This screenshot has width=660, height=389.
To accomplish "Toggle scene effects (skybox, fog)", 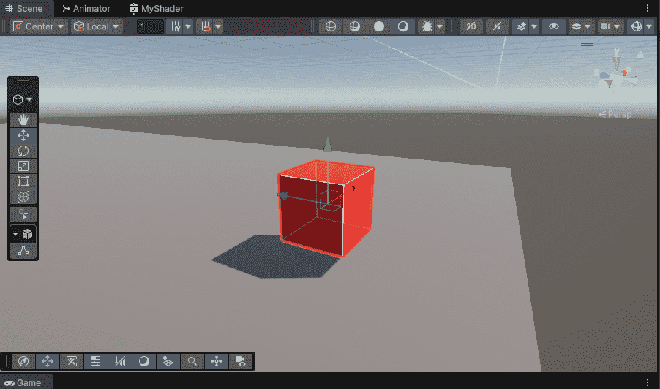I will (x=521, y=27).
